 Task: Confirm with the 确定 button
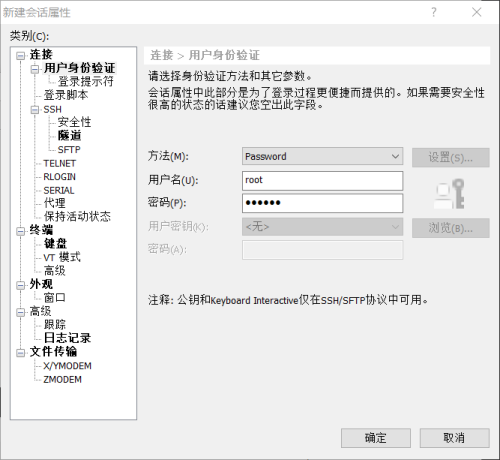click(x=376, y=438)
